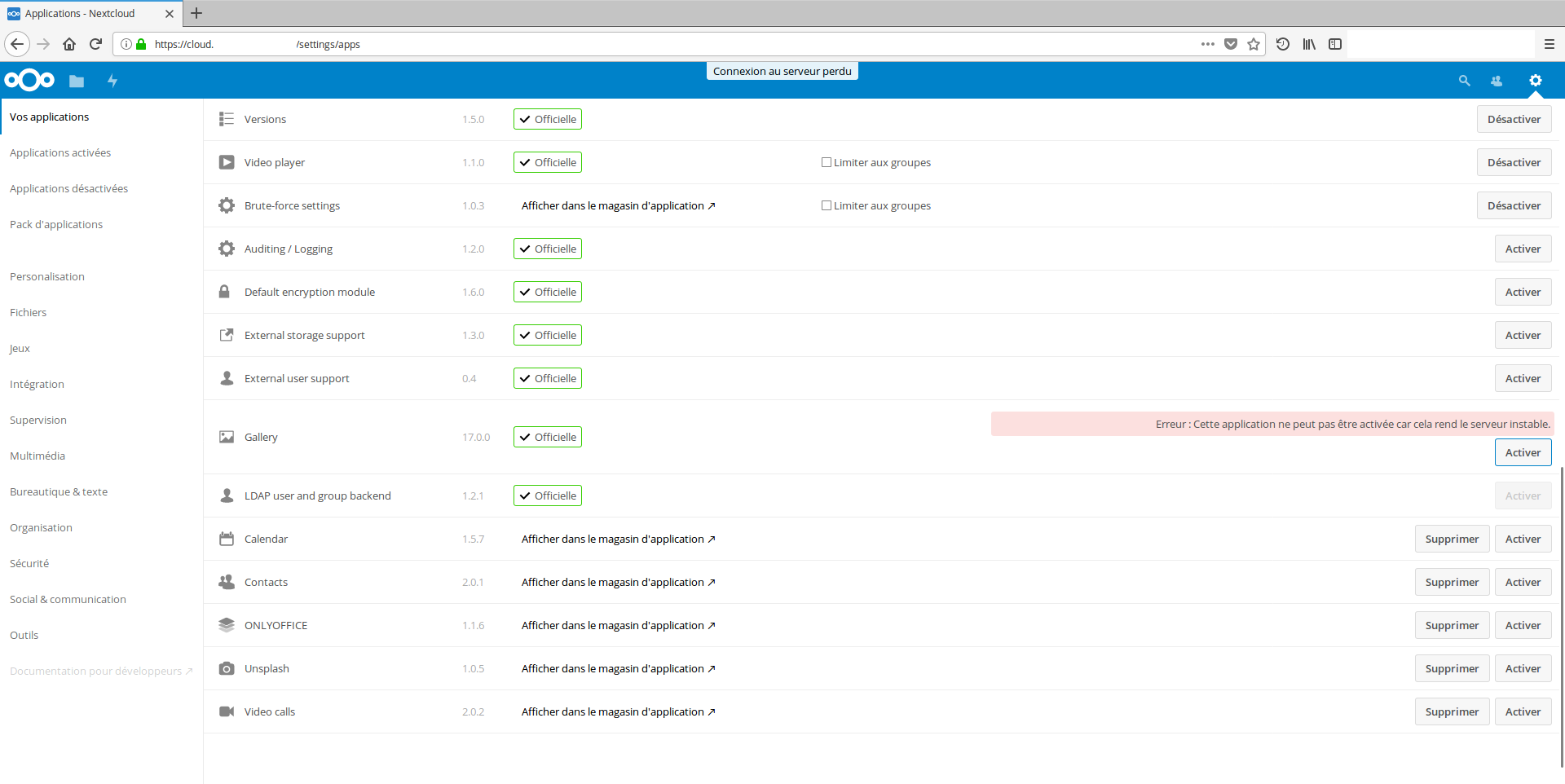The width and height of the screenshot is (1565, 784).
Task: Disable the Versions app
Action: 1513,119
